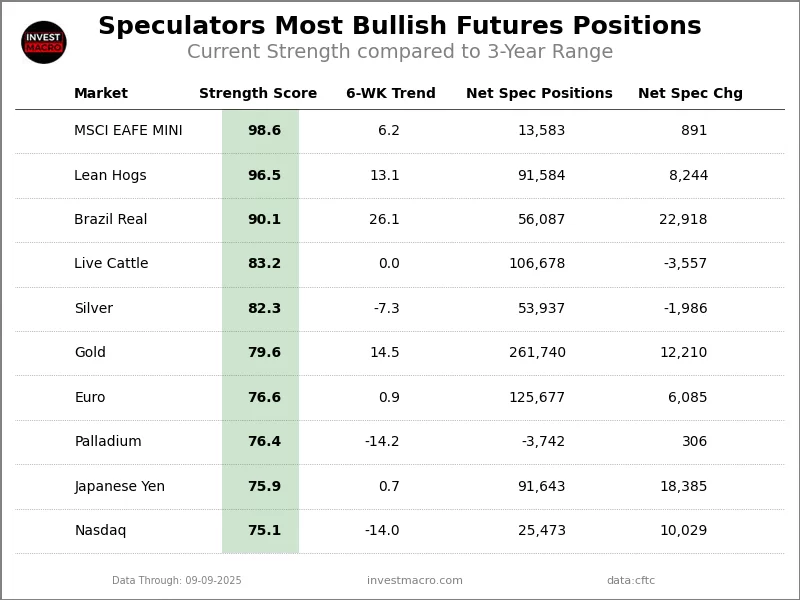Click the Invest Macro logo icon
Screen dimensions: 800x600
pyautogui.click(x=44, y=42)
